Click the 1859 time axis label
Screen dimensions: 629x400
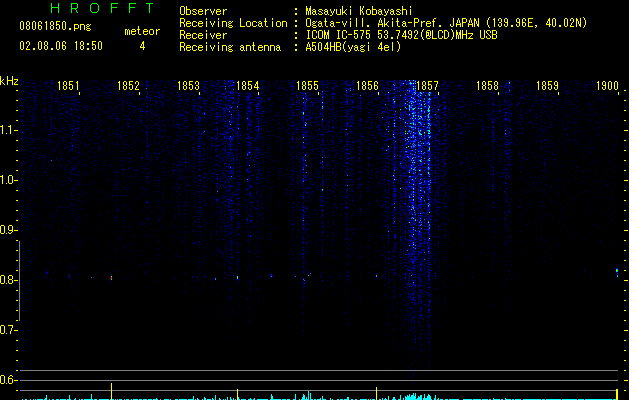[x=547, y=86]
